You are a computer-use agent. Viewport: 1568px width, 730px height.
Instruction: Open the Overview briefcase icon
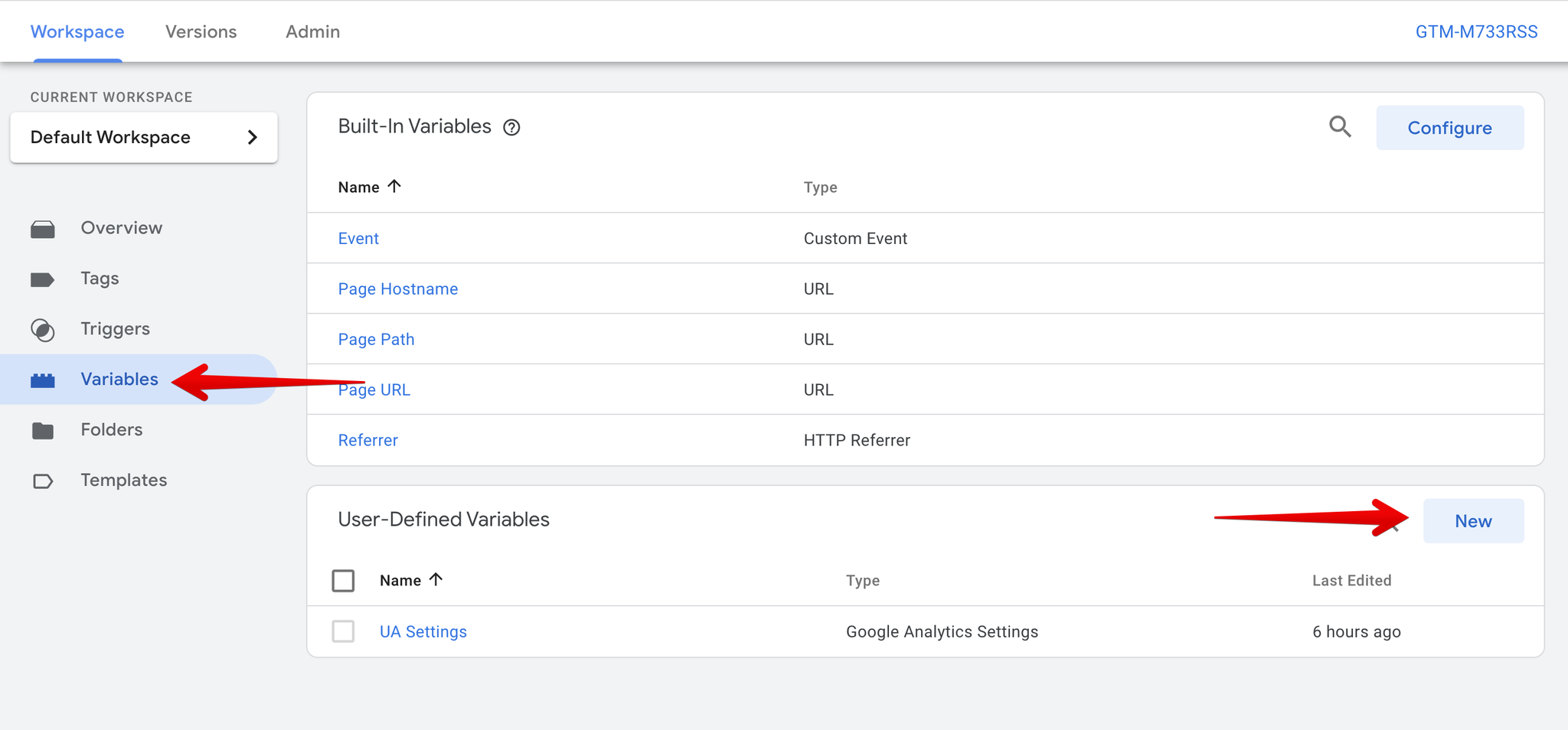click(x=43, y=229)
